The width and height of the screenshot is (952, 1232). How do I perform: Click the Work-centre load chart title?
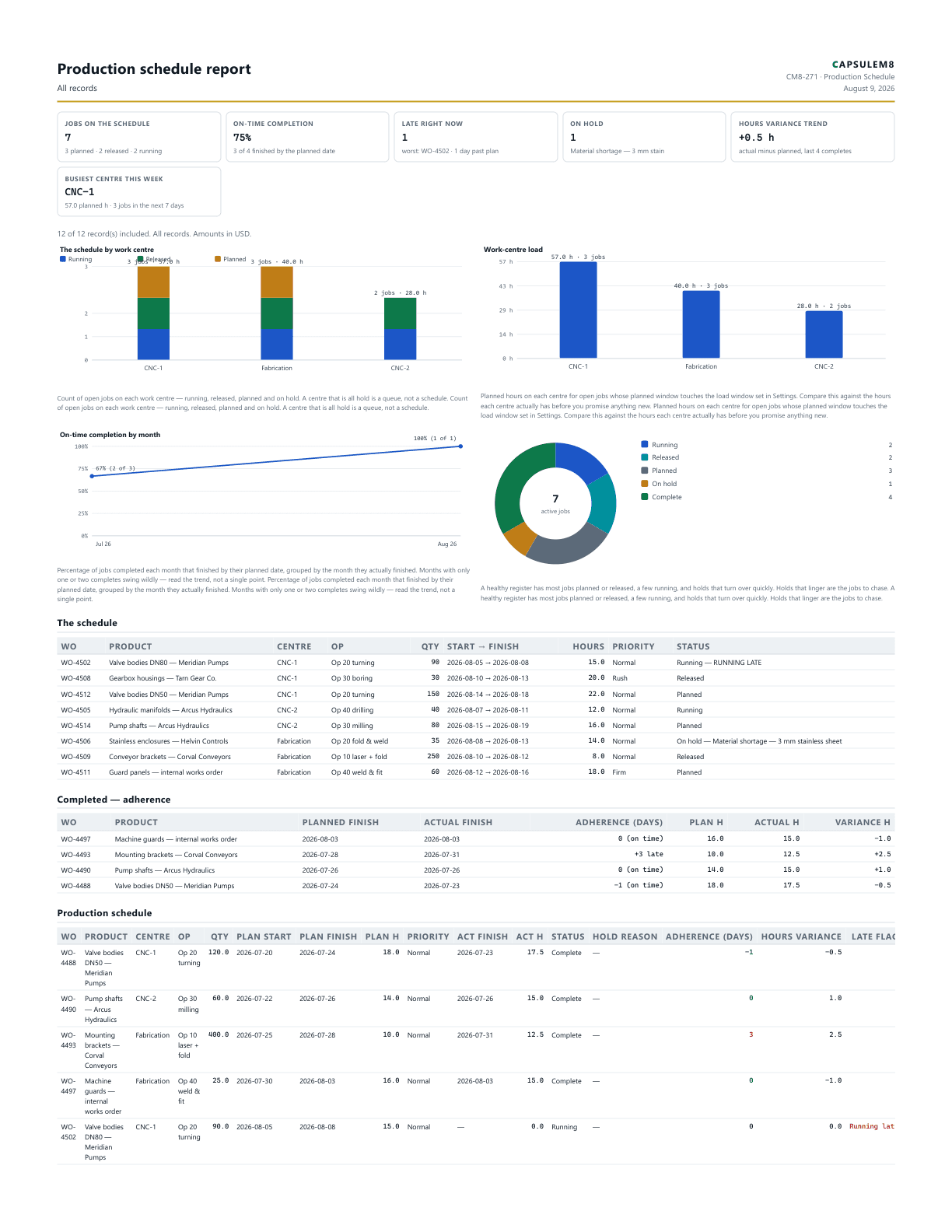(513, 250)
